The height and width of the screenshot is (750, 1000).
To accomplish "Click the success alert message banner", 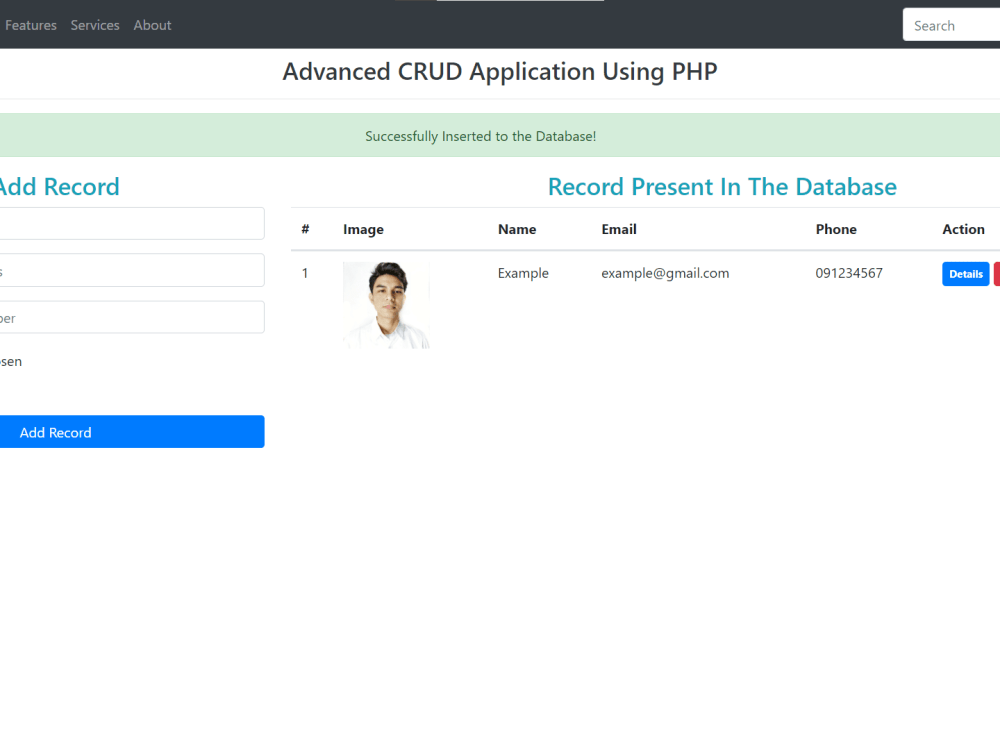I will pos(481,136).
